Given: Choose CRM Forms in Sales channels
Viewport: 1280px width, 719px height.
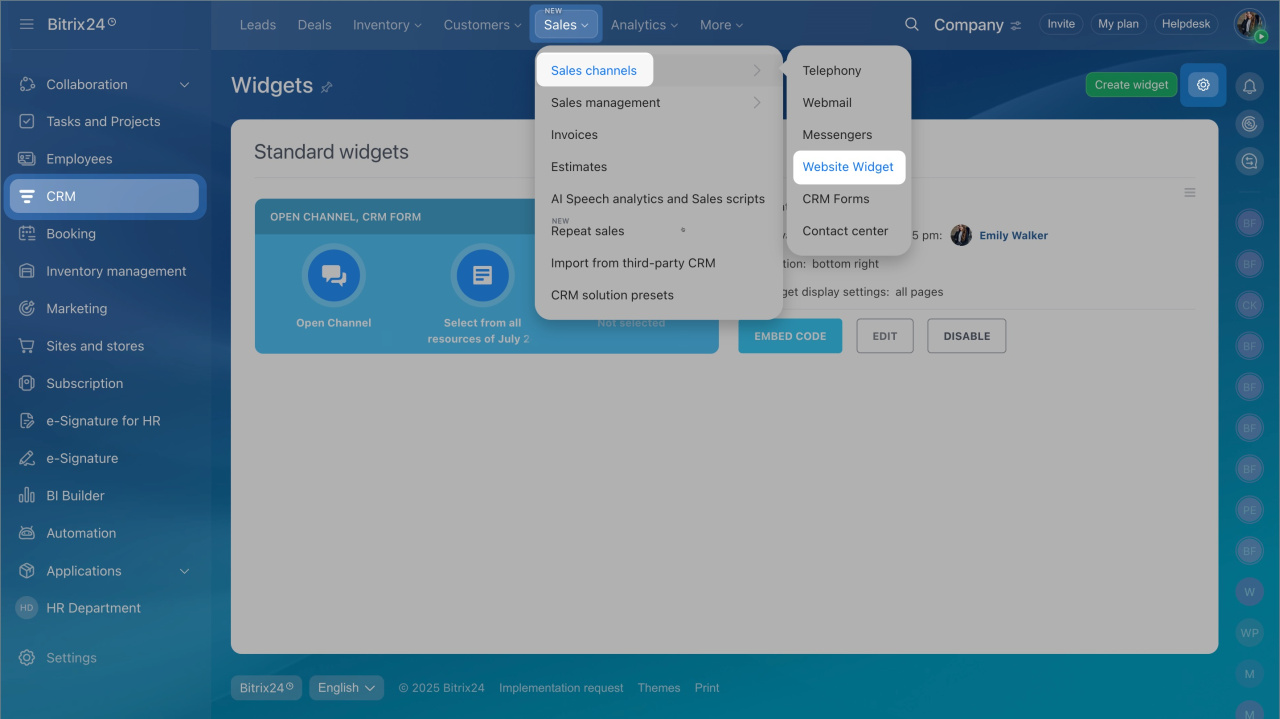Looking at the screenshot, I should click(x=835, y=199).
